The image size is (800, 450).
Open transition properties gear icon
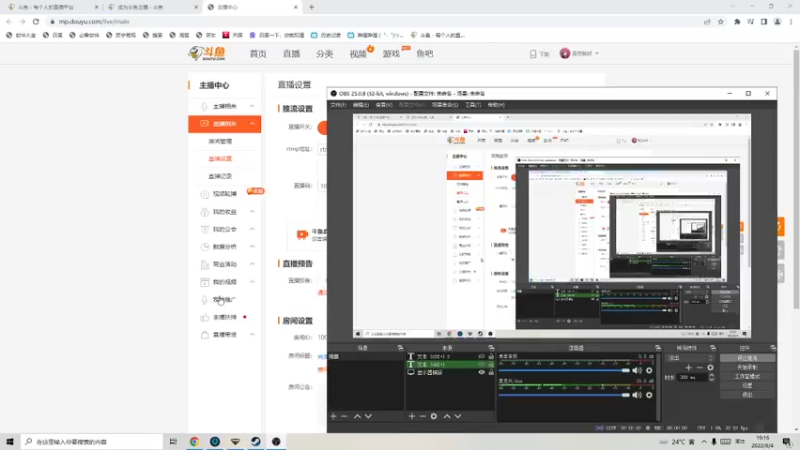tap(710, 367)
